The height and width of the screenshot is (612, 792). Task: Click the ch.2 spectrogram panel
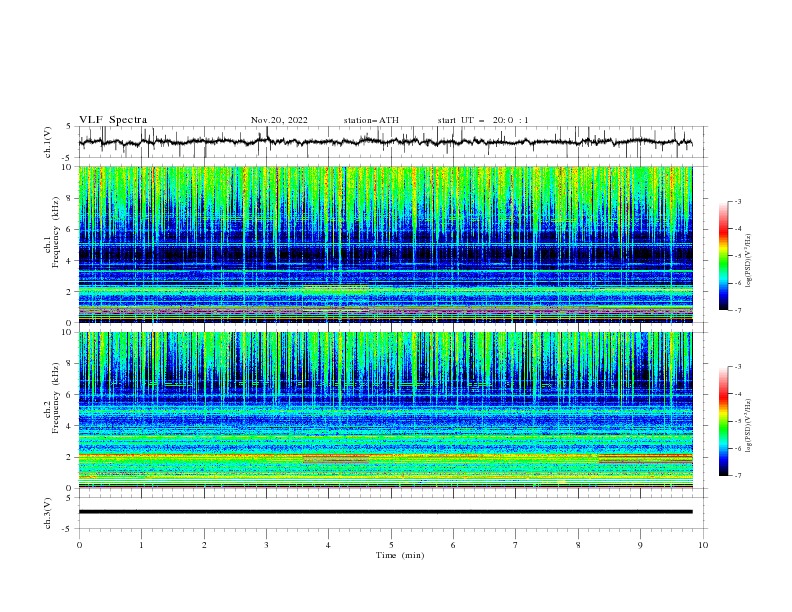pyautogui.click(x=385, y=410)
